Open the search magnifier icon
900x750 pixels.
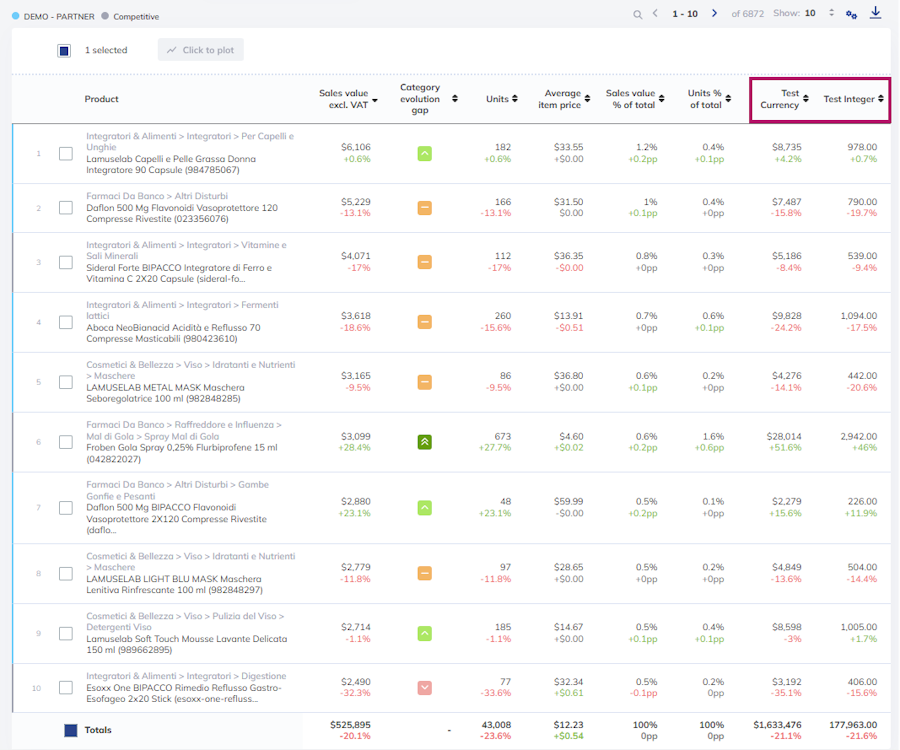pos(637,14)
